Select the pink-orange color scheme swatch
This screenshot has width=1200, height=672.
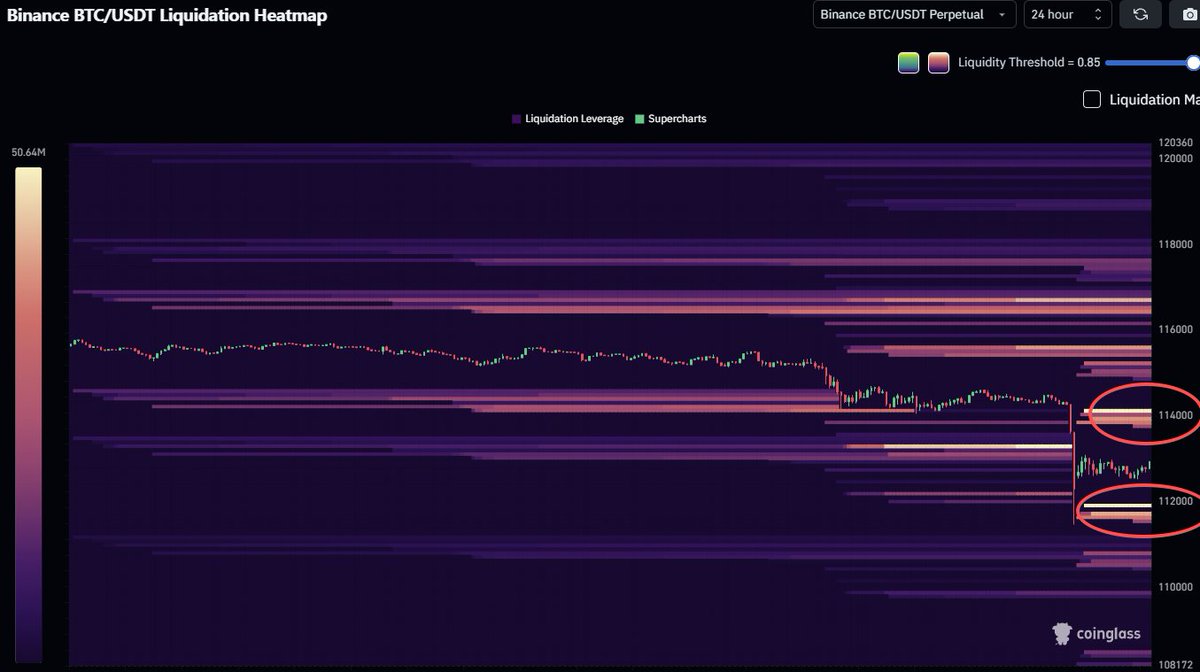pyautogui.click(x=938, y=62)
